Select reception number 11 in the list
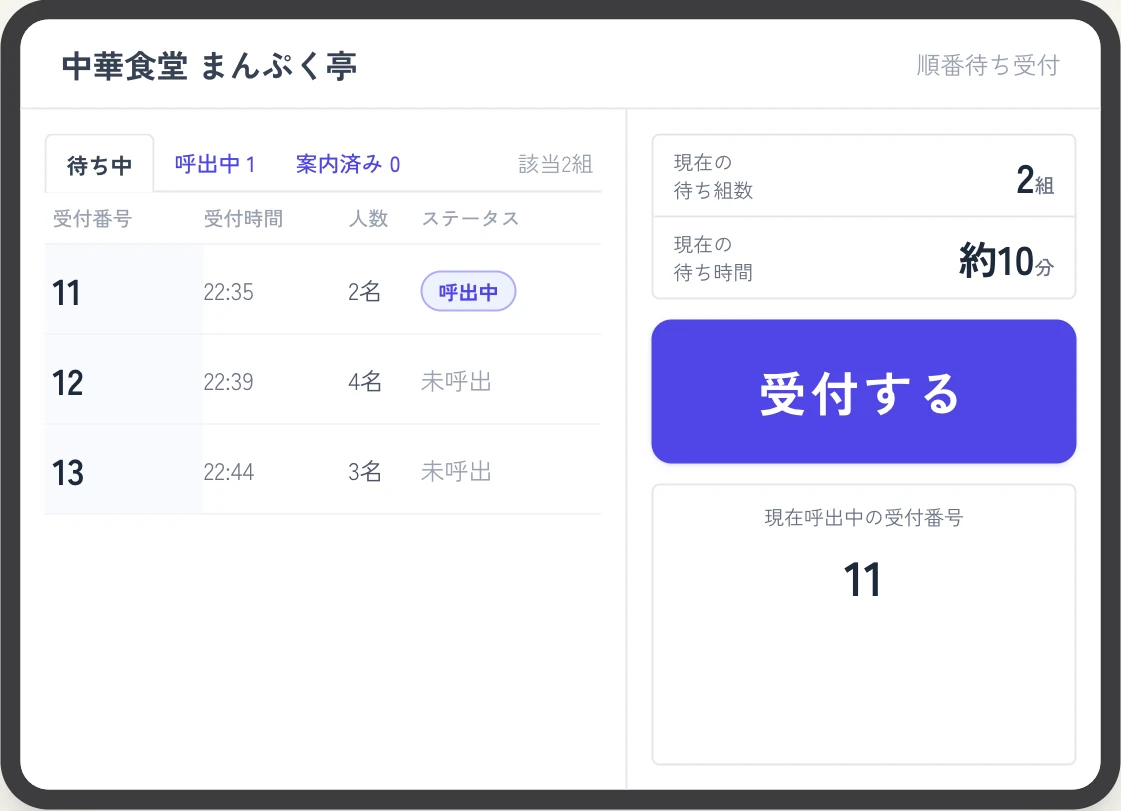This screenshot has width=1121, height=811. [x=66, y=293]
